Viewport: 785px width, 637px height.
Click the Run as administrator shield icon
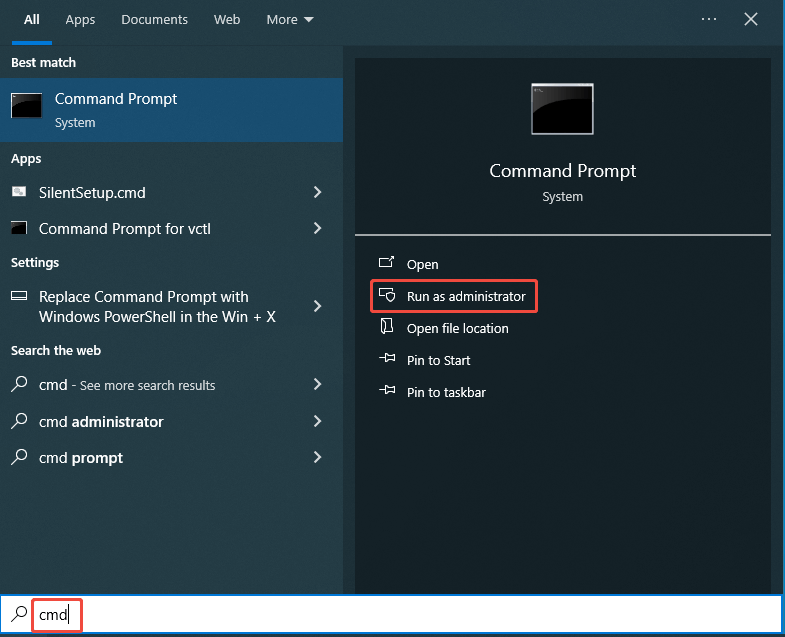click(386, 294)
